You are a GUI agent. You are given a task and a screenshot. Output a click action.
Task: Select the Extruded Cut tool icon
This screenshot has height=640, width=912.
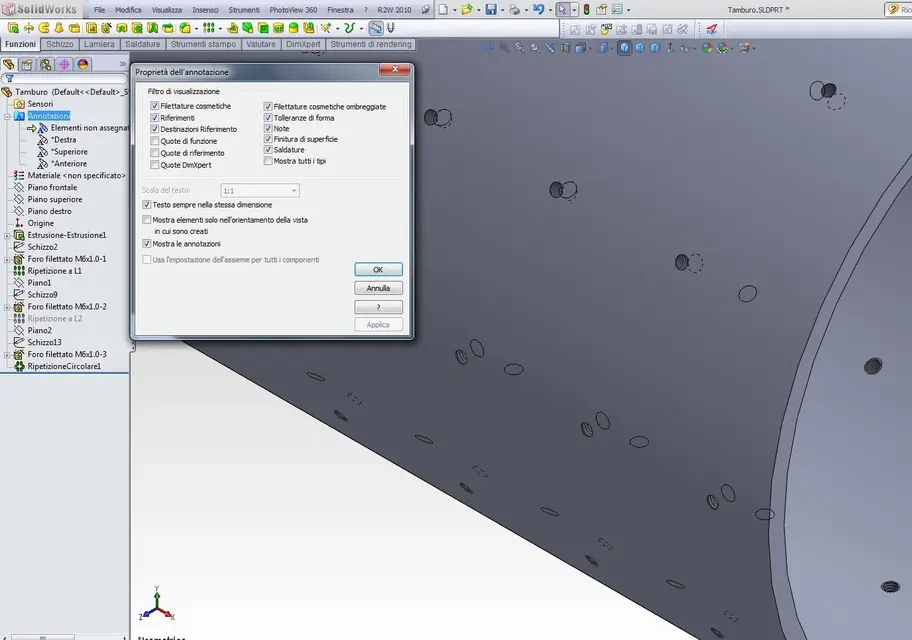[91, 28]
